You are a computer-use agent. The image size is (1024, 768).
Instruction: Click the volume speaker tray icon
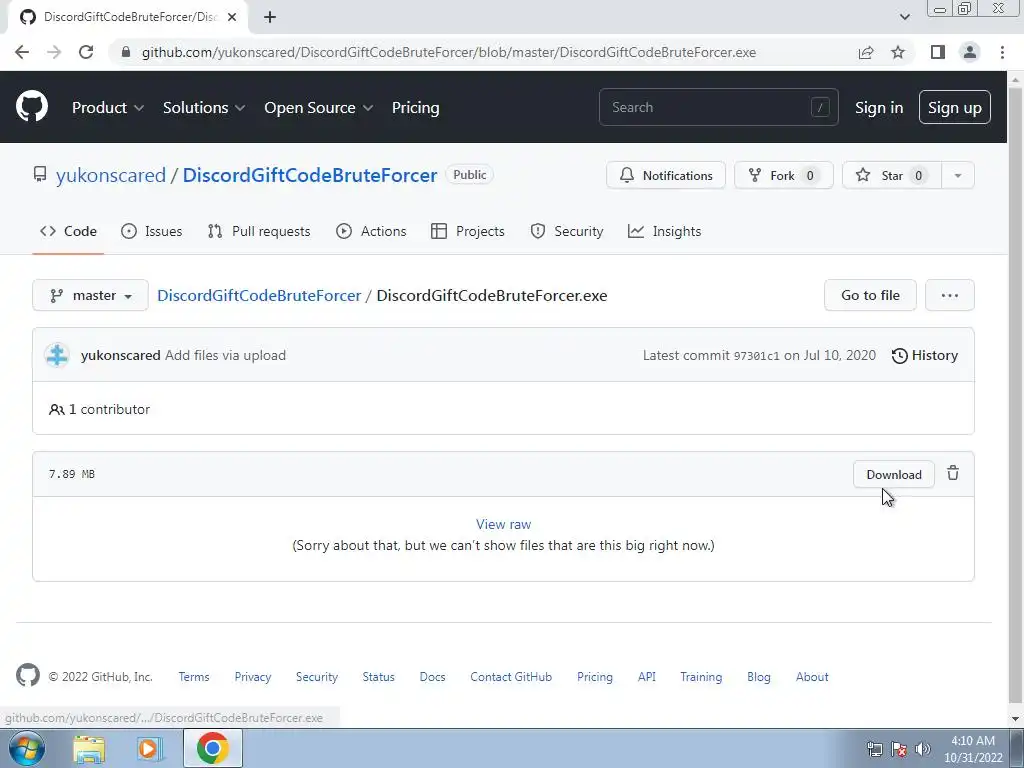coord(922,749)
